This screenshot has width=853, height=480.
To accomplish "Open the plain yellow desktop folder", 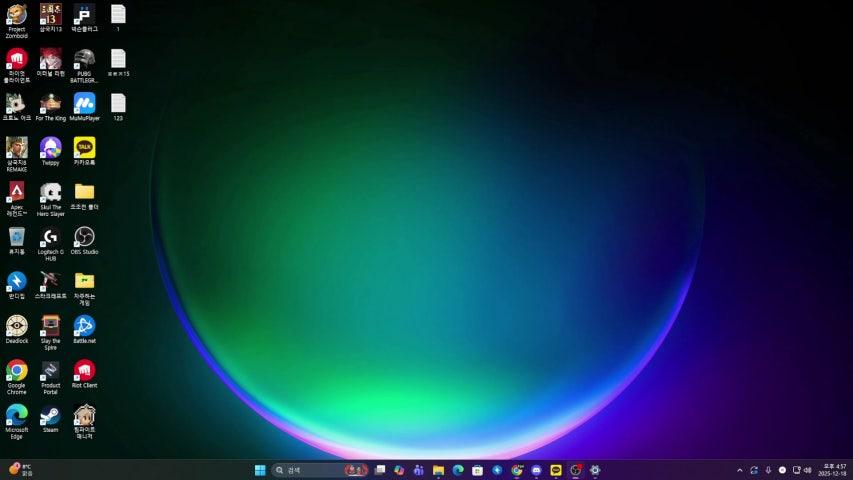I will point(84,196).
